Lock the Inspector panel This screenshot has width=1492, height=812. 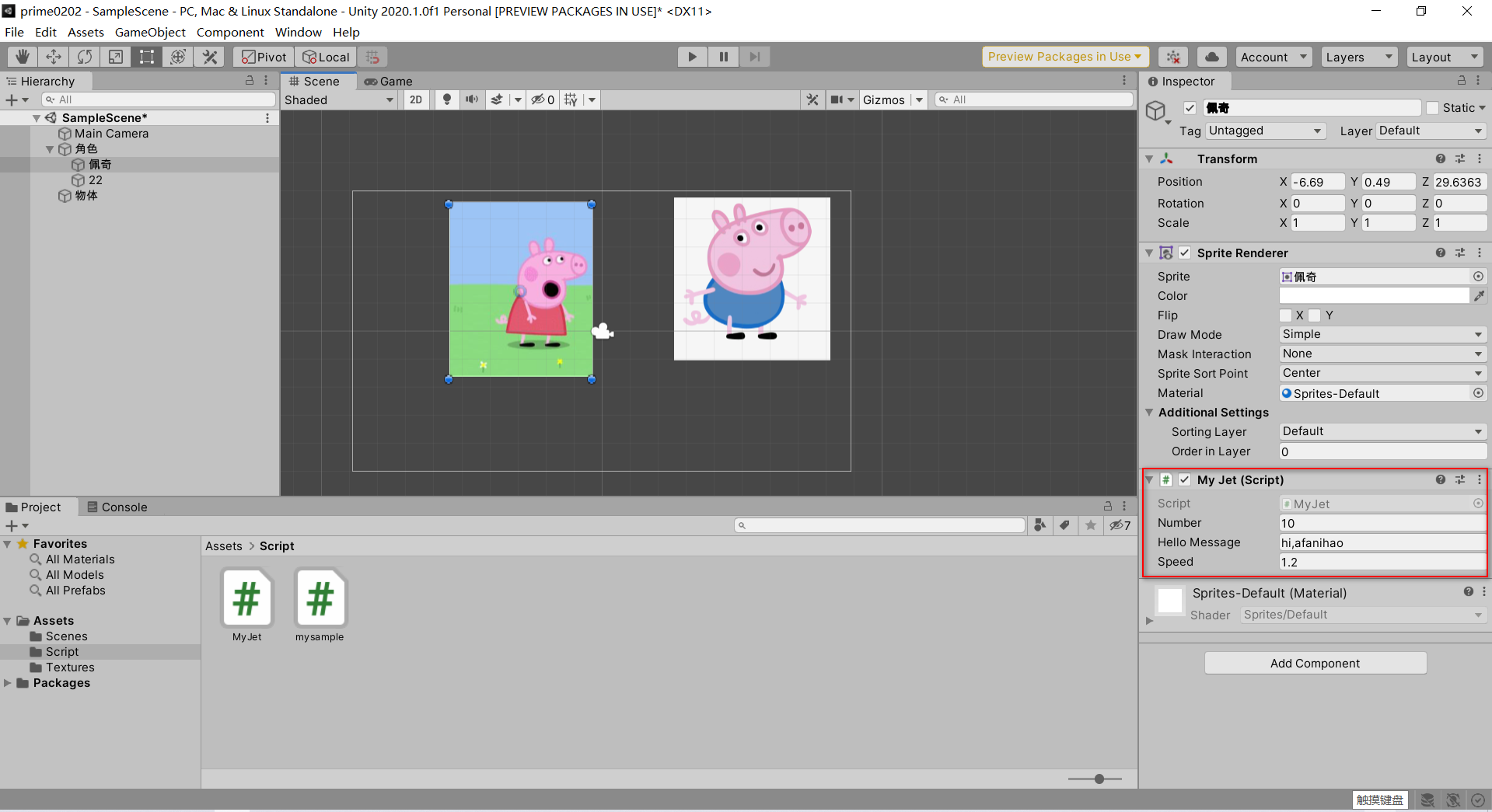click(1462, 81)
